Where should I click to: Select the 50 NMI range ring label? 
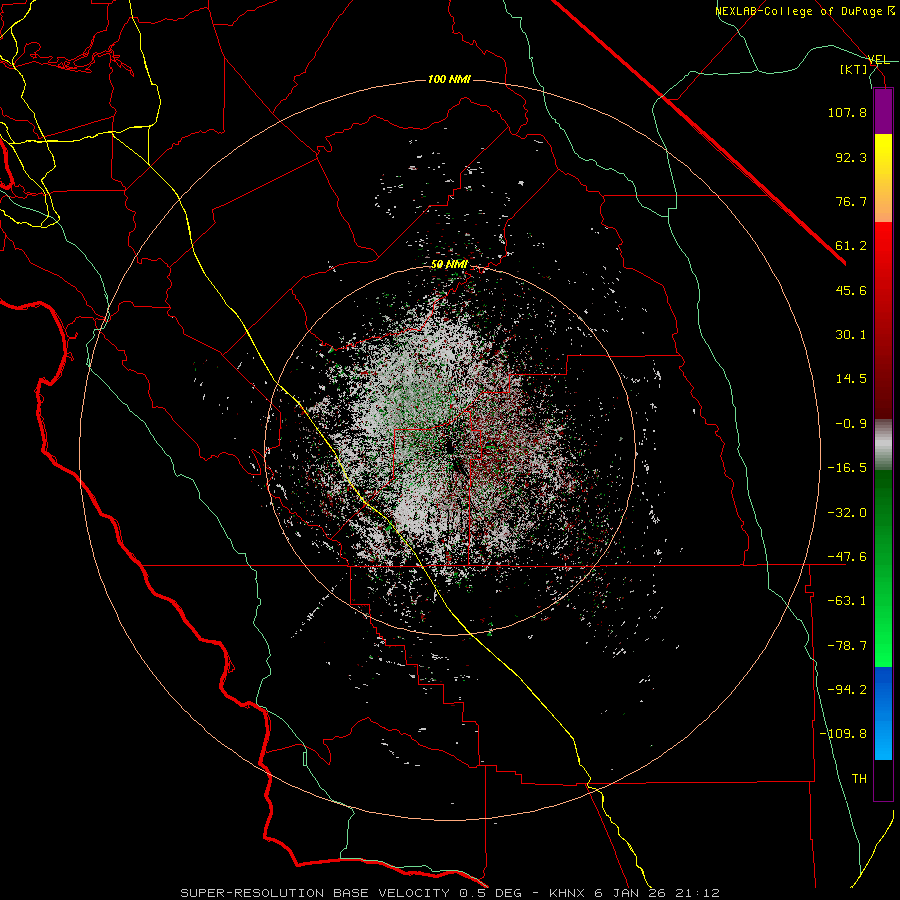[449, 265]
